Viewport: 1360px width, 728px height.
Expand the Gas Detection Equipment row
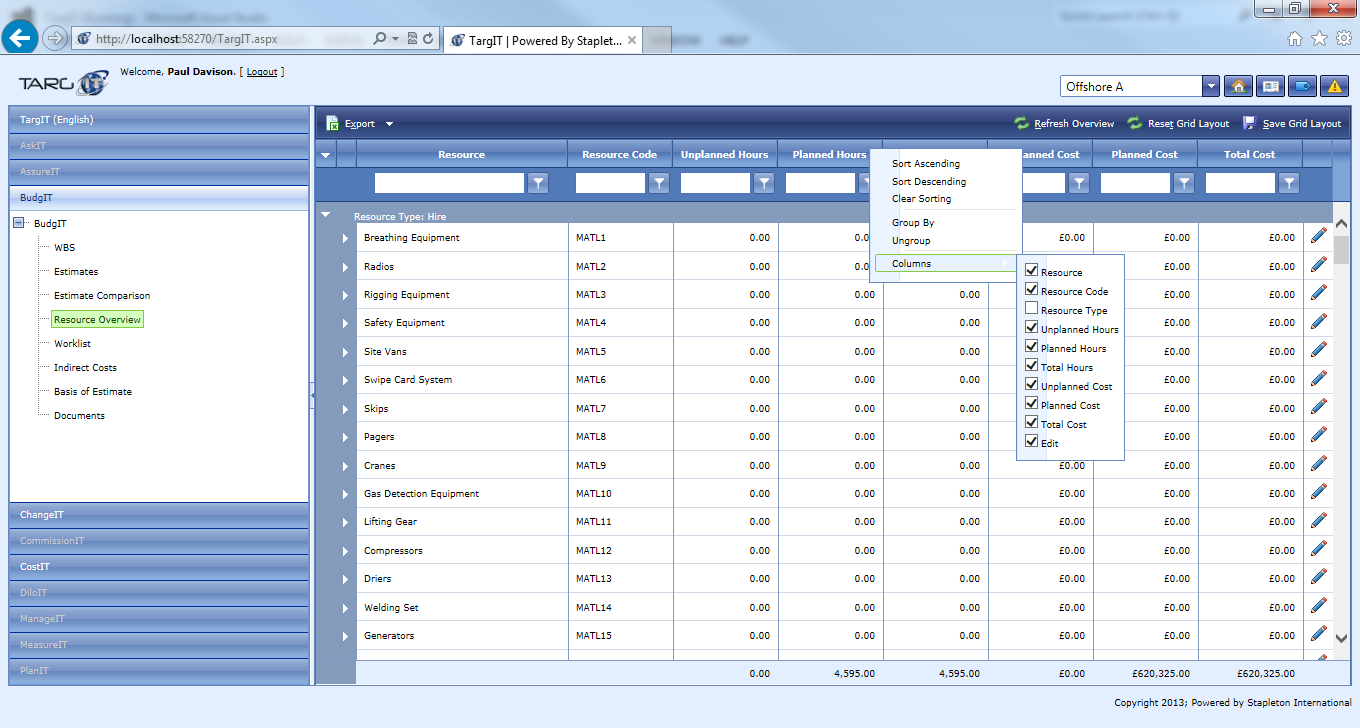pos(345,494)
